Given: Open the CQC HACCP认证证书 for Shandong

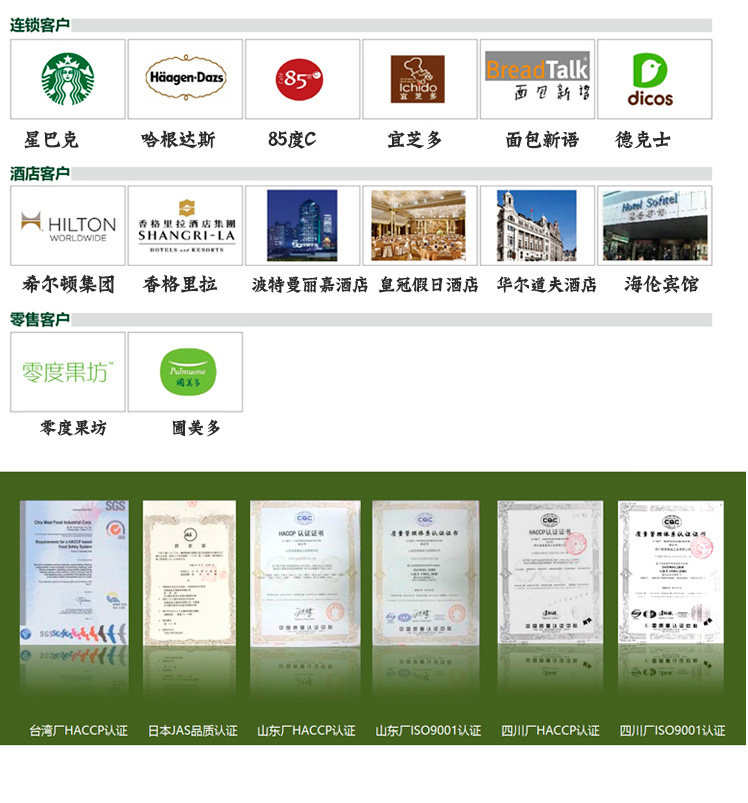Looking at the screenshot, I should (x=305, y=573).
